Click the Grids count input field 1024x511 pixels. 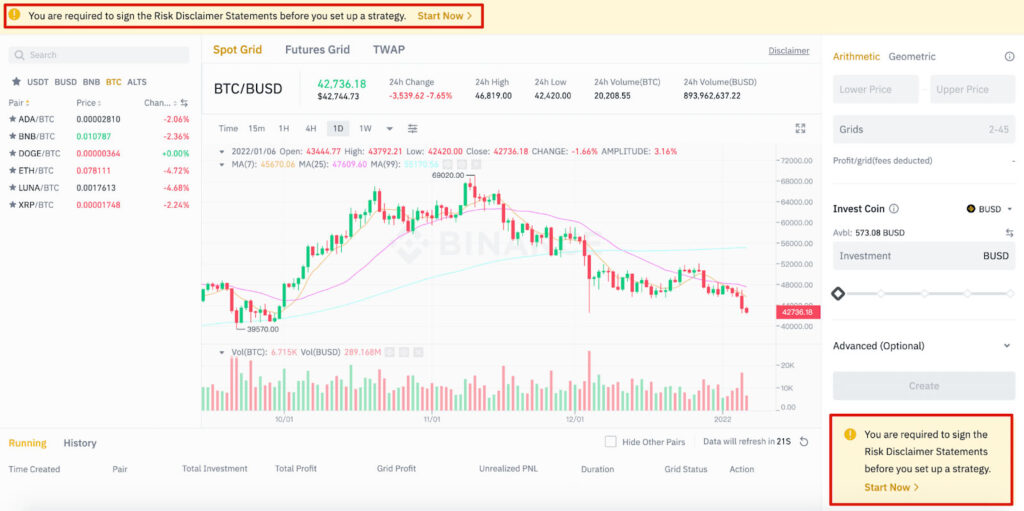coord(923,129)
